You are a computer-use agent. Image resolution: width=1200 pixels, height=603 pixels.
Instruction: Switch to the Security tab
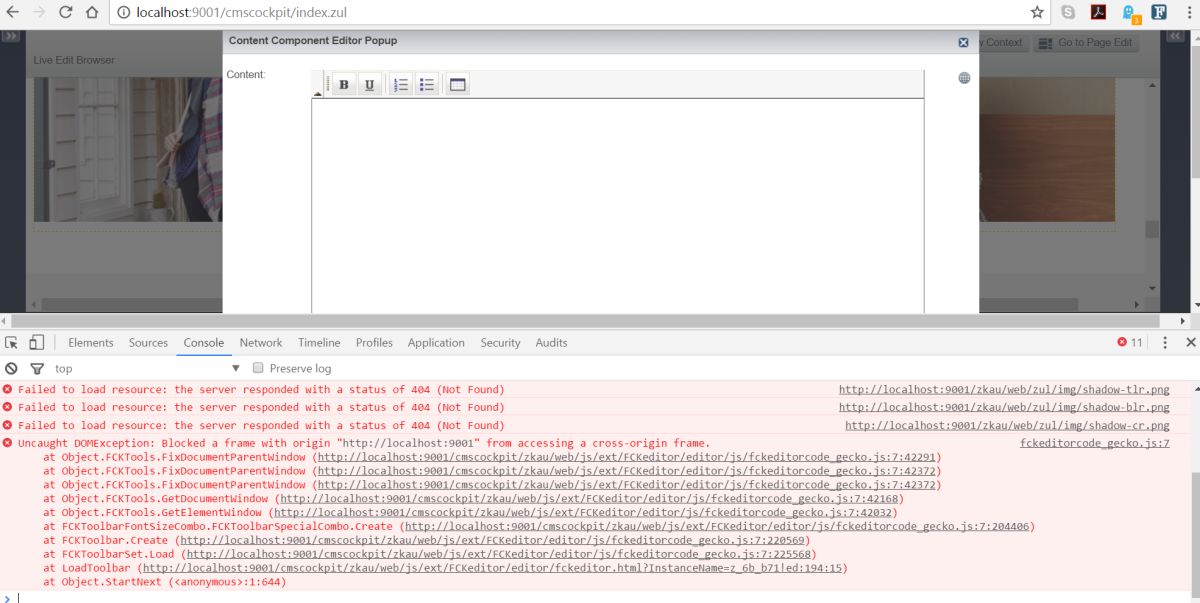point(500,342)
